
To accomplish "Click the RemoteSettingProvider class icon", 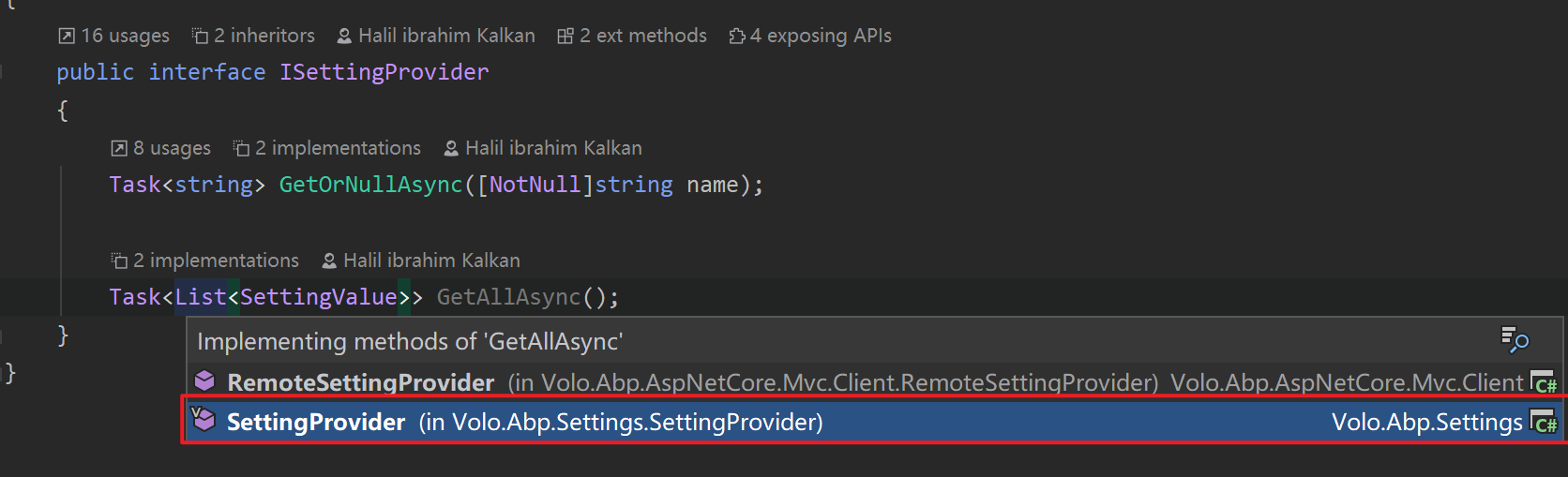I will pyautogui.click(x=204, y=380).
